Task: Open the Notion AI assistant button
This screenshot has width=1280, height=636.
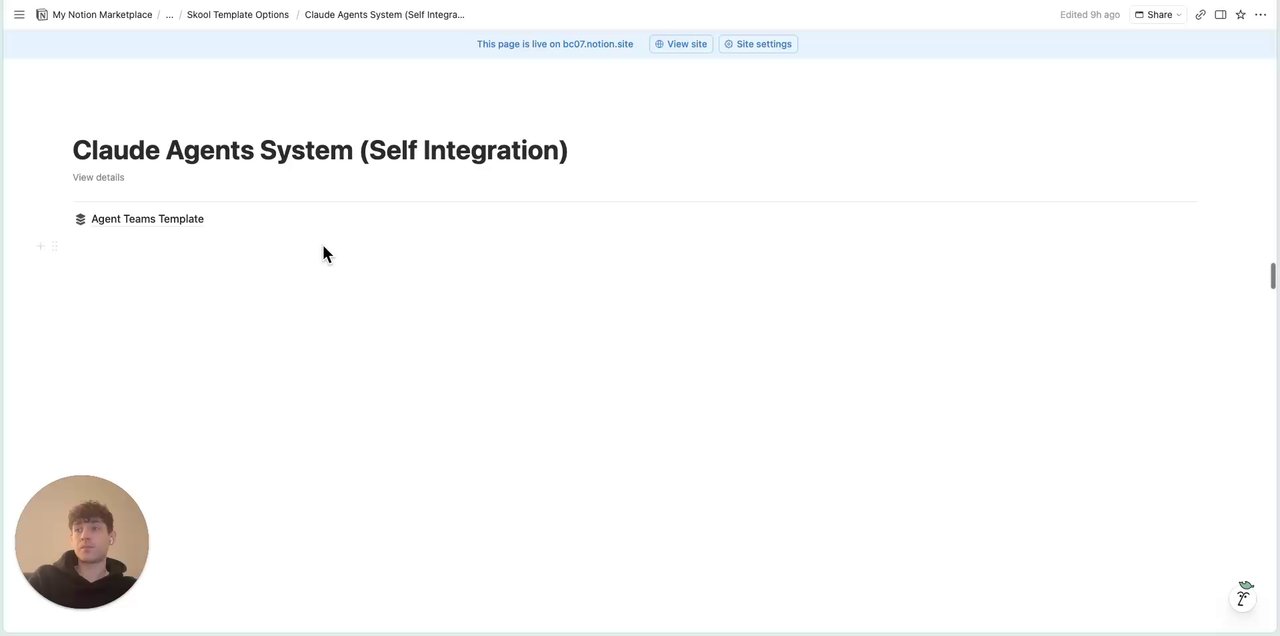Action: pos(1243,597)
